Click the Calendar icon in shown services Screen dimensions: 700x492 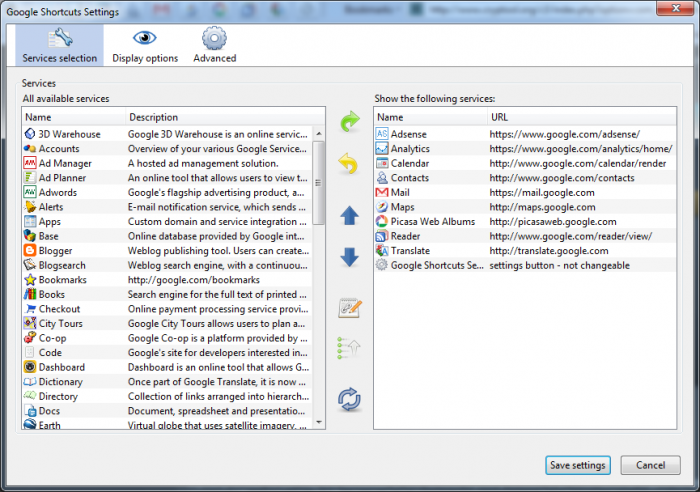[382, 163]
